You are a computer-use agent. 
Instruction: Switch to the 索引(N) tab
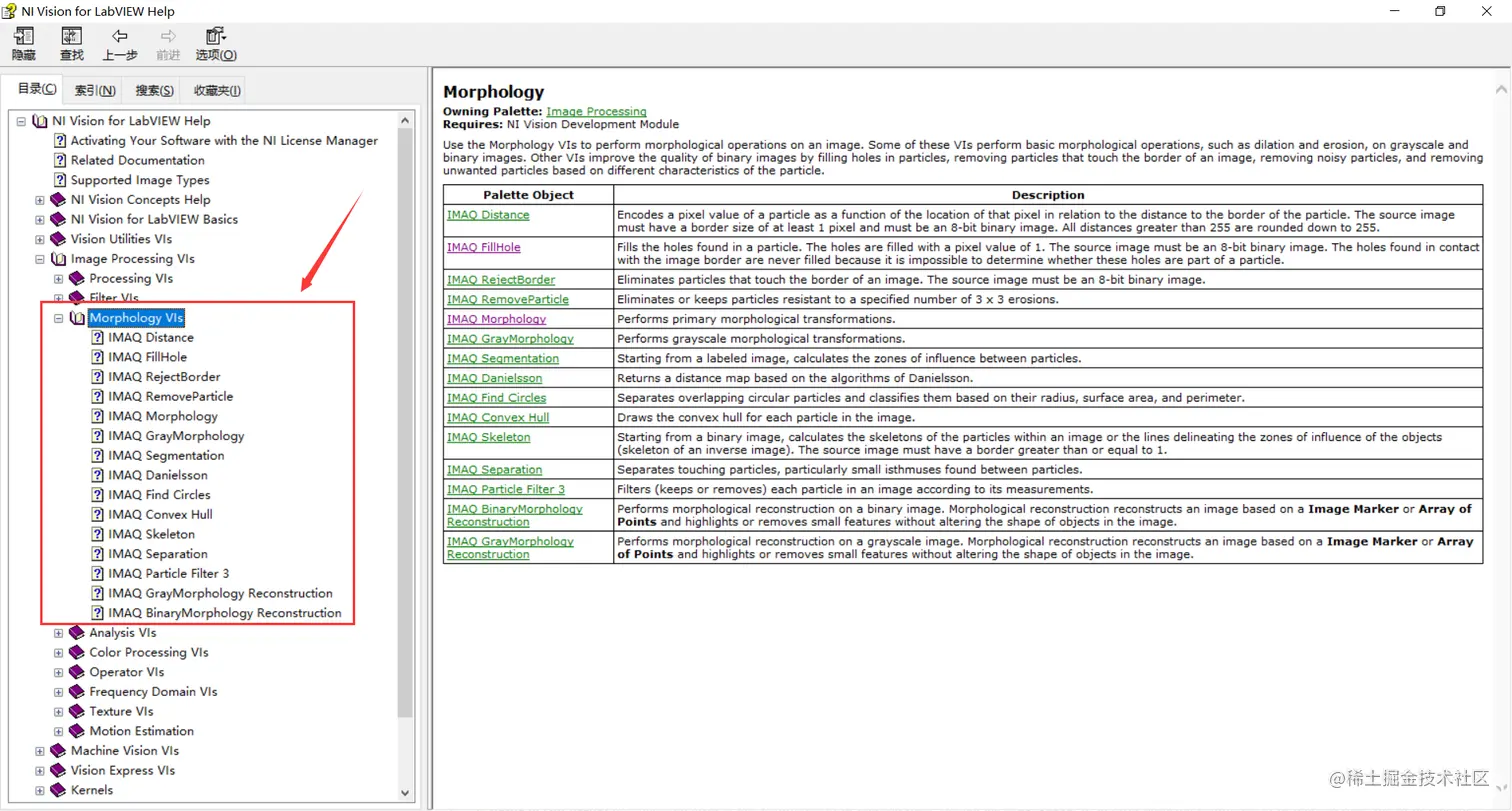coord(95,90)
